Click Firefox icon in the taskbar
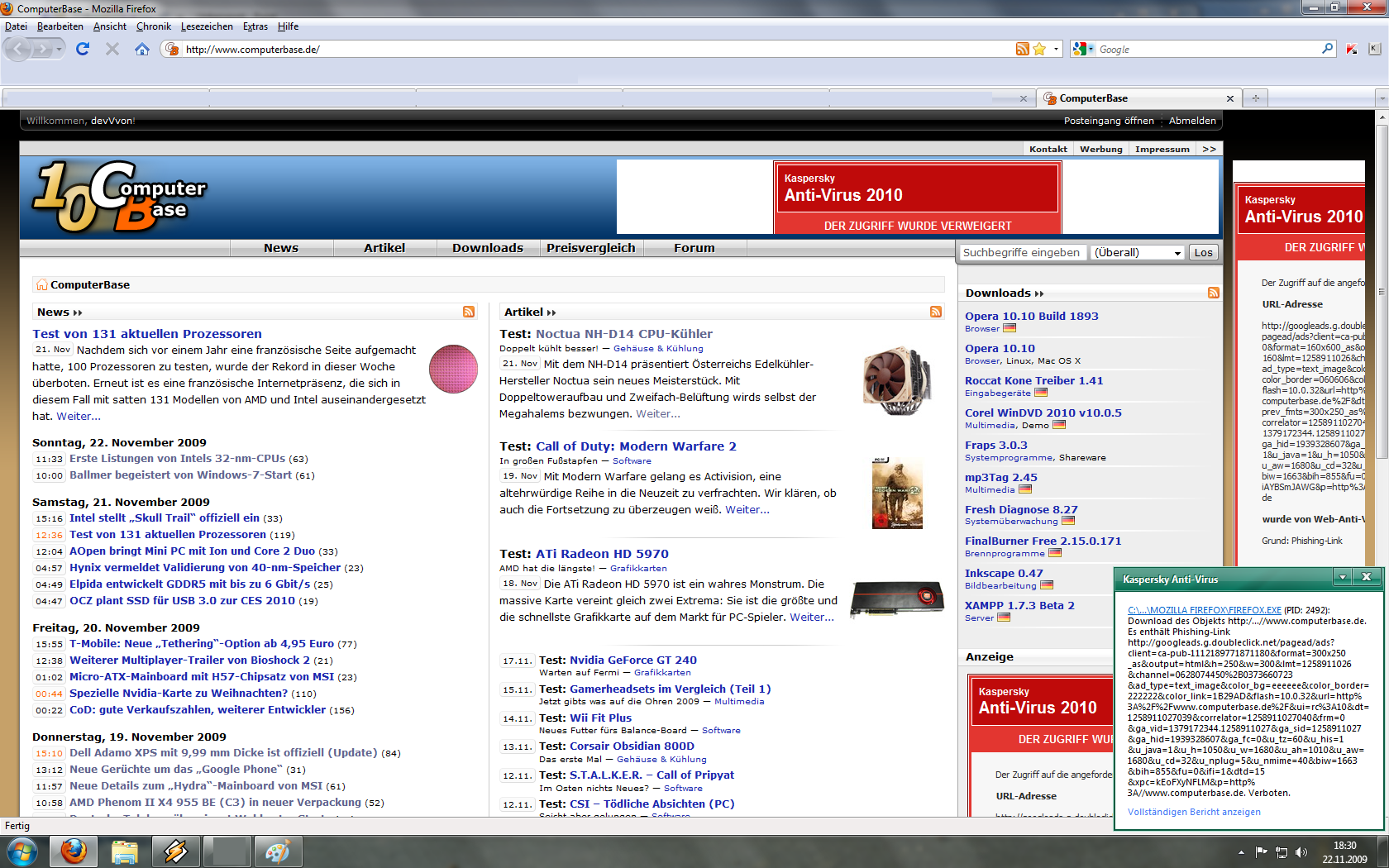This screenshot has height=868, width=1389. 74,851
